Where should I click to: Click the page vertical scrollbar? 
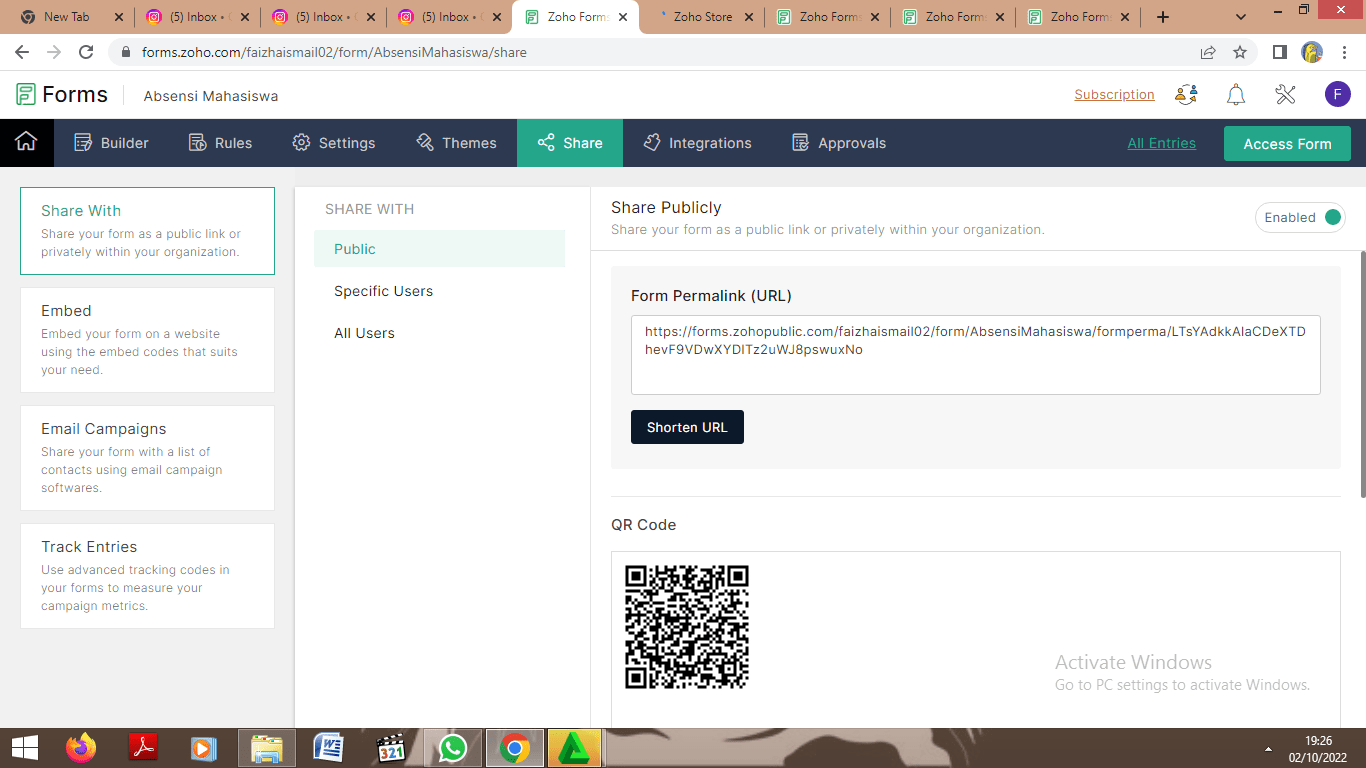1361,374
